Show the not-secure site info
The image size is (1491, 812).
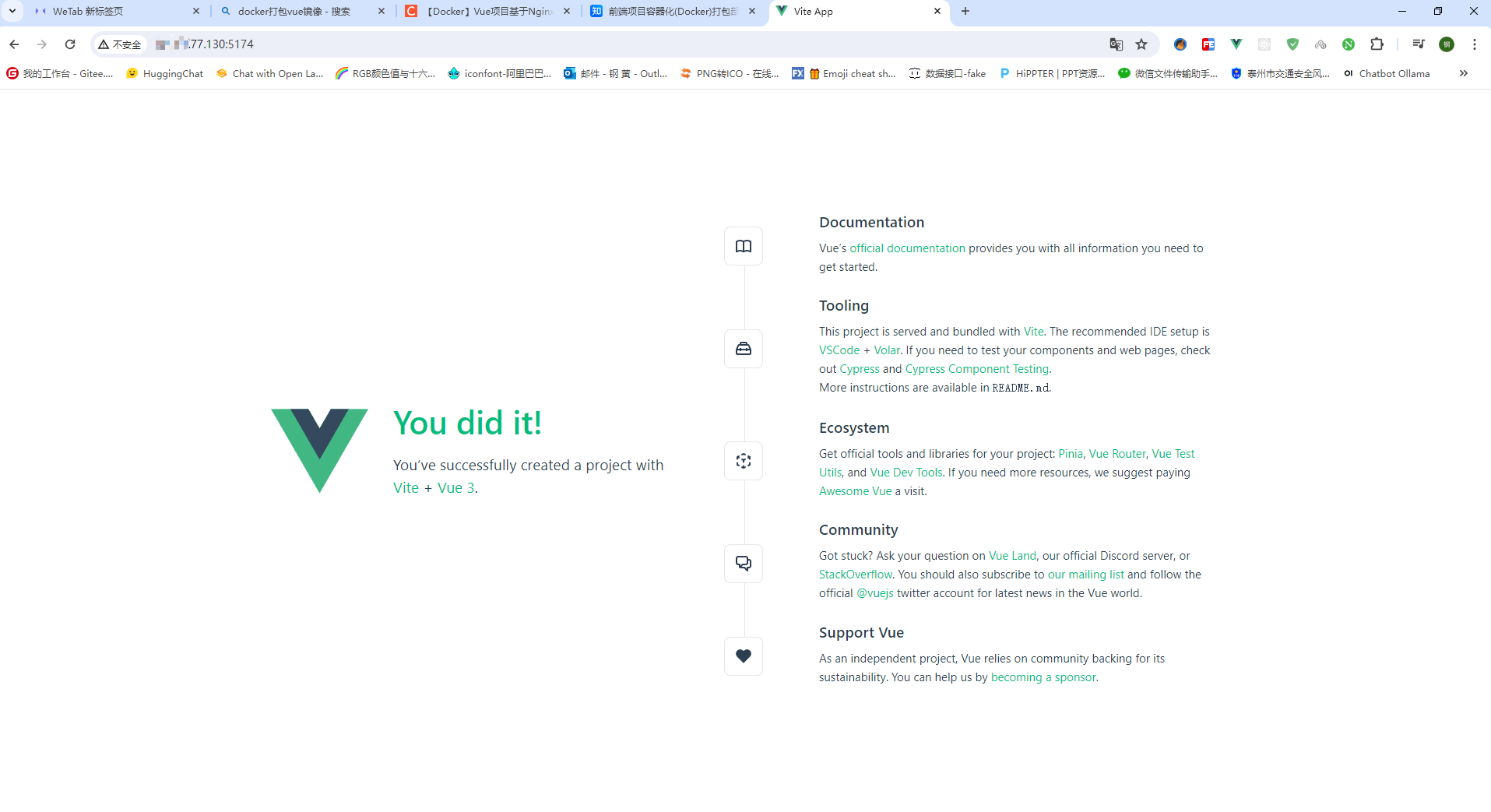point(120,44)
